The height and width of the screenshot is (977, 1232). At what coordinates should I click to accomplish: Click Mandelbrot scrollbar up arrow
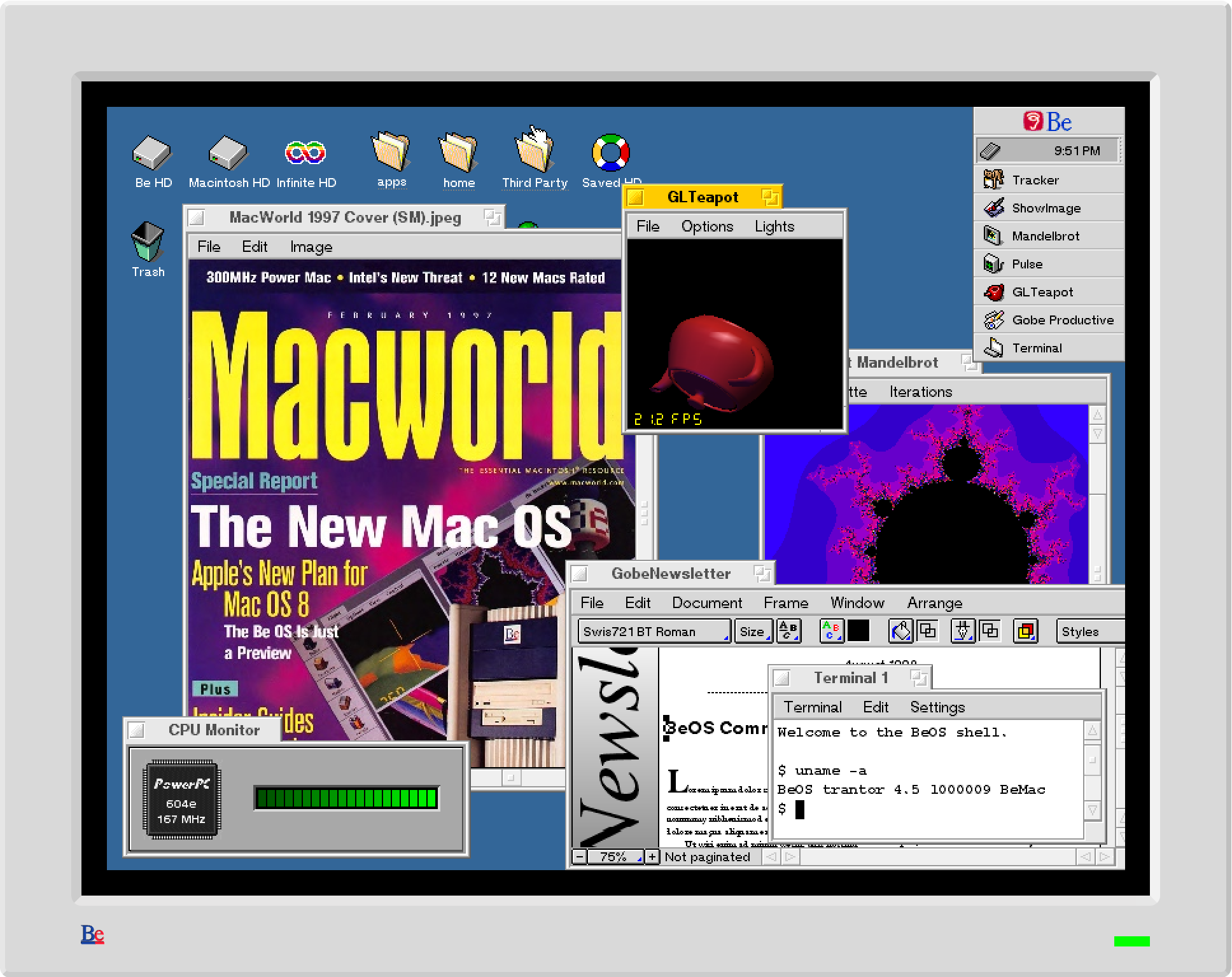click(x=1098, y=415)
